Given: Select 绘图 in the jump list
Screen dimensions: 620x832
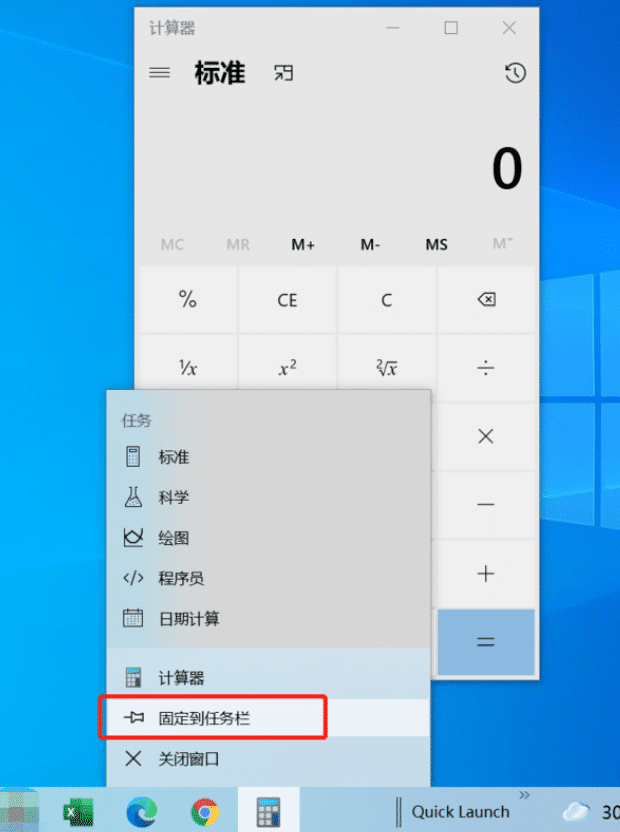Looking at the screenshot, I should (268, 538).
